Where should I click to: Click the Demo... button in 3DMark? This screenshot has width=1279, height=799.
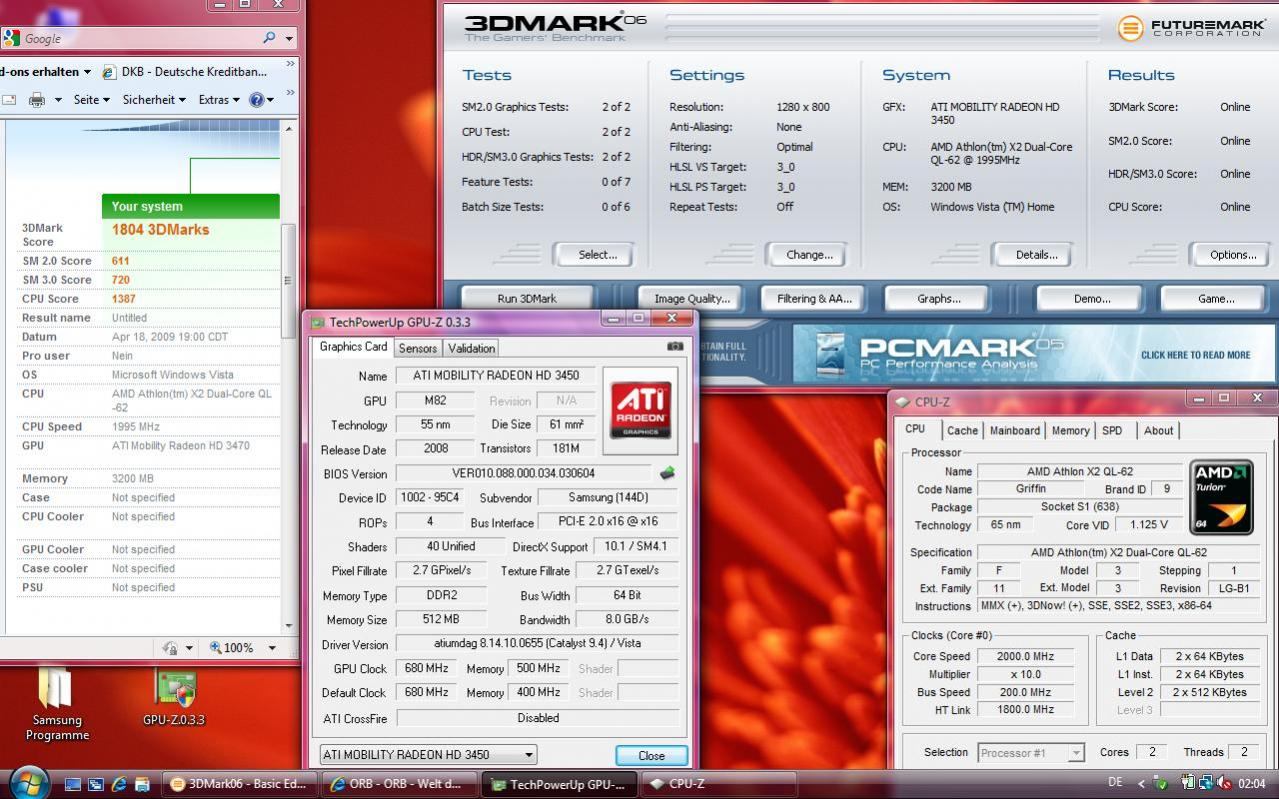(x=1091, y=298)
